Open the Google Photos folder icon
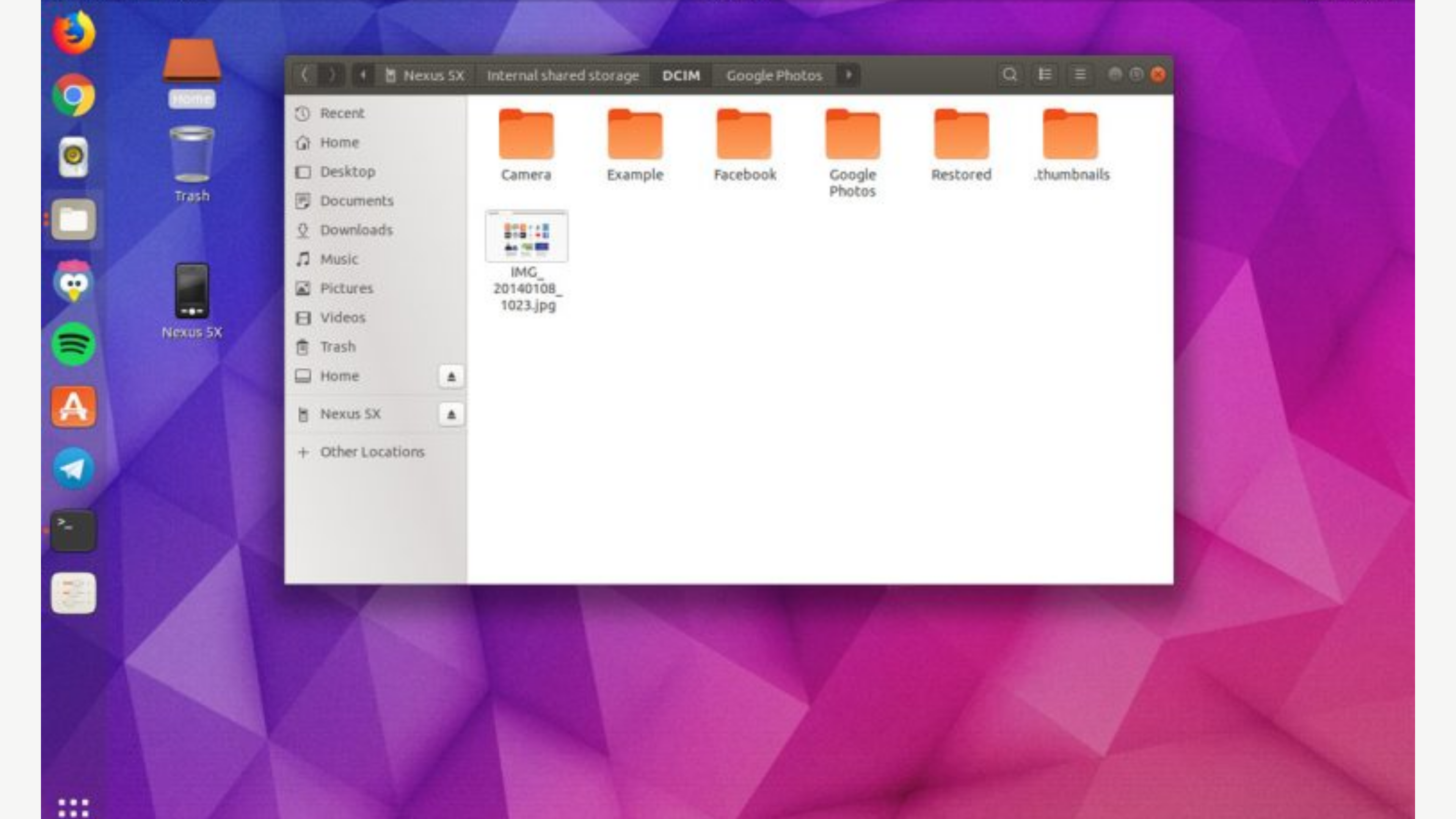Screen dimensions: 1456x819 [x=852, y=135]
